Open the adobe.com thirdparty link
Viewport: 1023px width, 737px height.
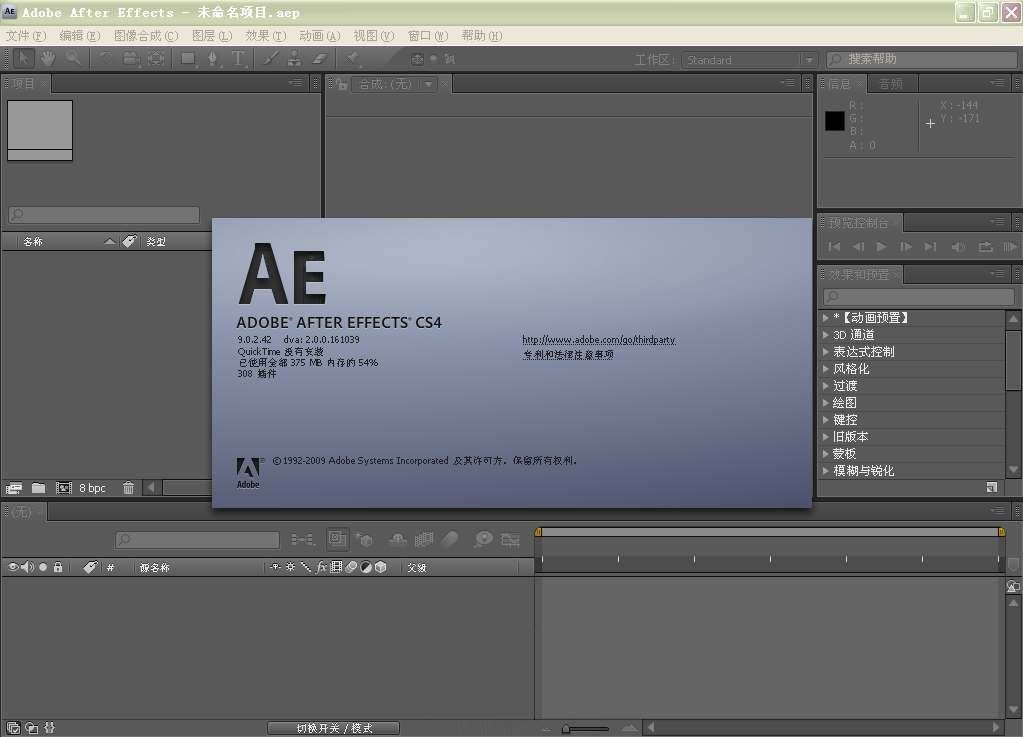click(x=598, y=340)
